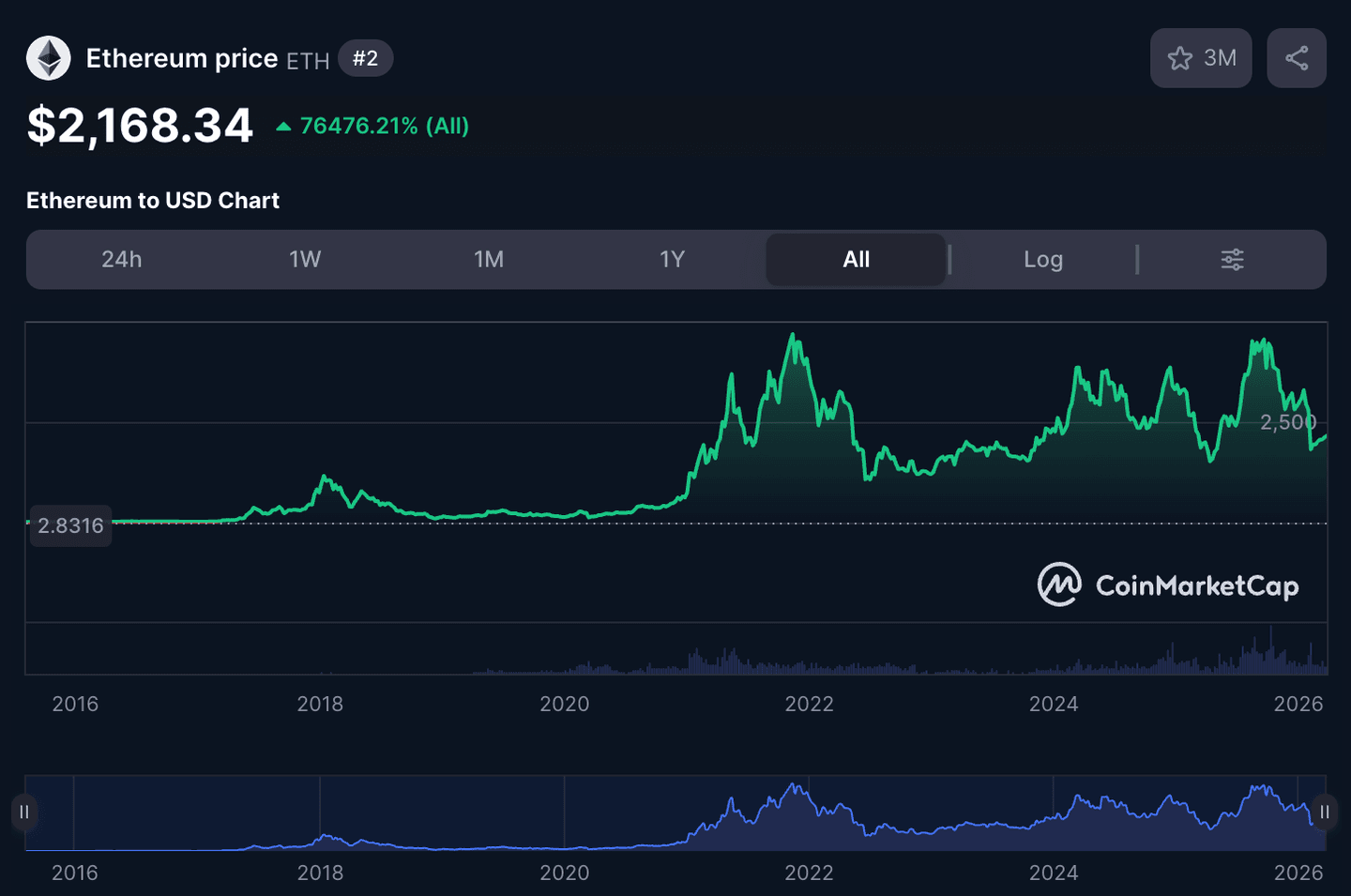
Task: Open chart settings sliders icon
Action: pos(1231,260)
